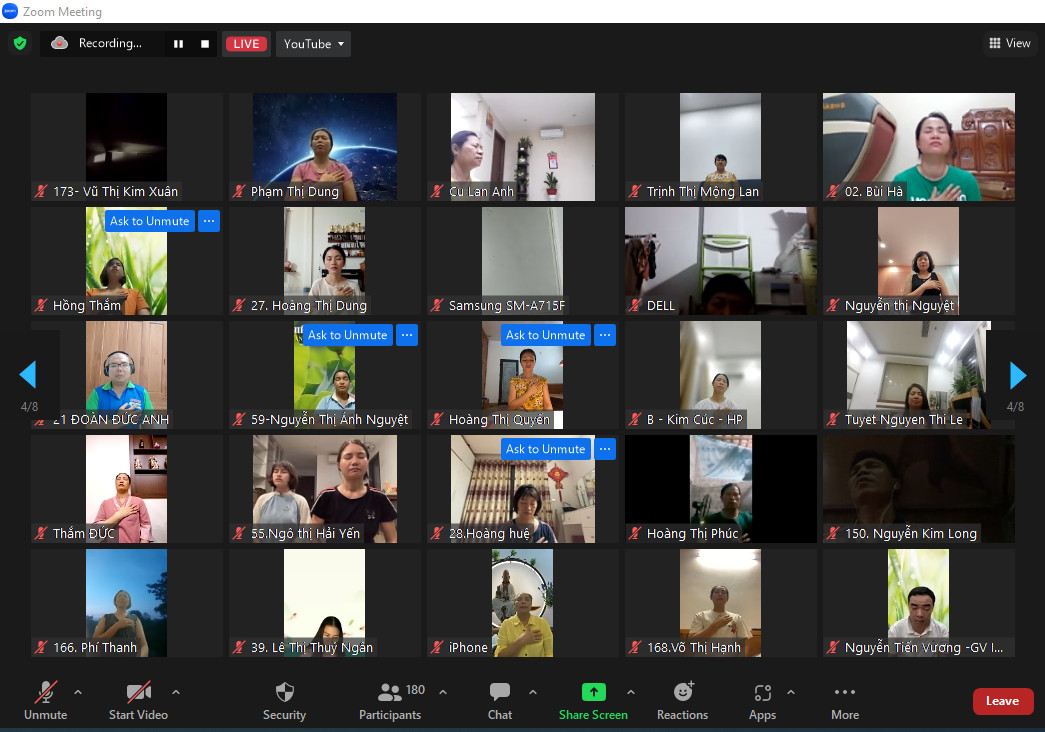
Task: Ask 59-Nguyễn Thị Ánh Nguyệt to unmute
Action: pyautogui.click(x=347, y=335)
